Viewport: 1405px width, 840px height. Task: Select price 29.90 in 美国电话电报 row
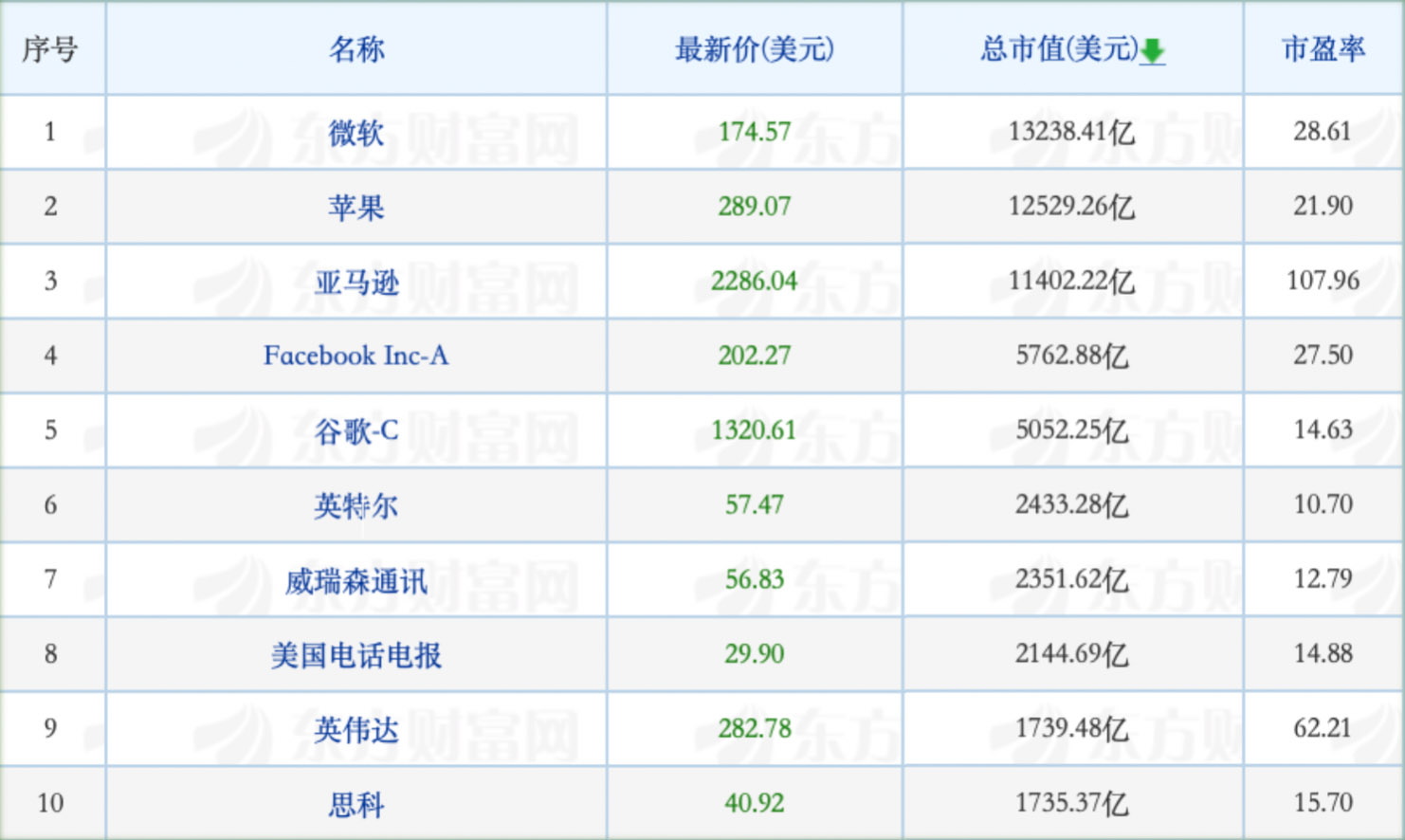(x=755, y=654)
